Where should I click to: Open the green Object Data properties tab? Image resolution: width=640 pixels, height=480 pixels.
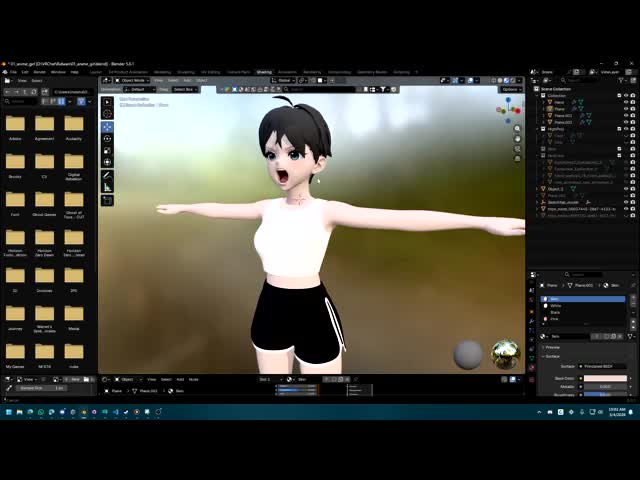pyautogui.click(x=532, y=358)
